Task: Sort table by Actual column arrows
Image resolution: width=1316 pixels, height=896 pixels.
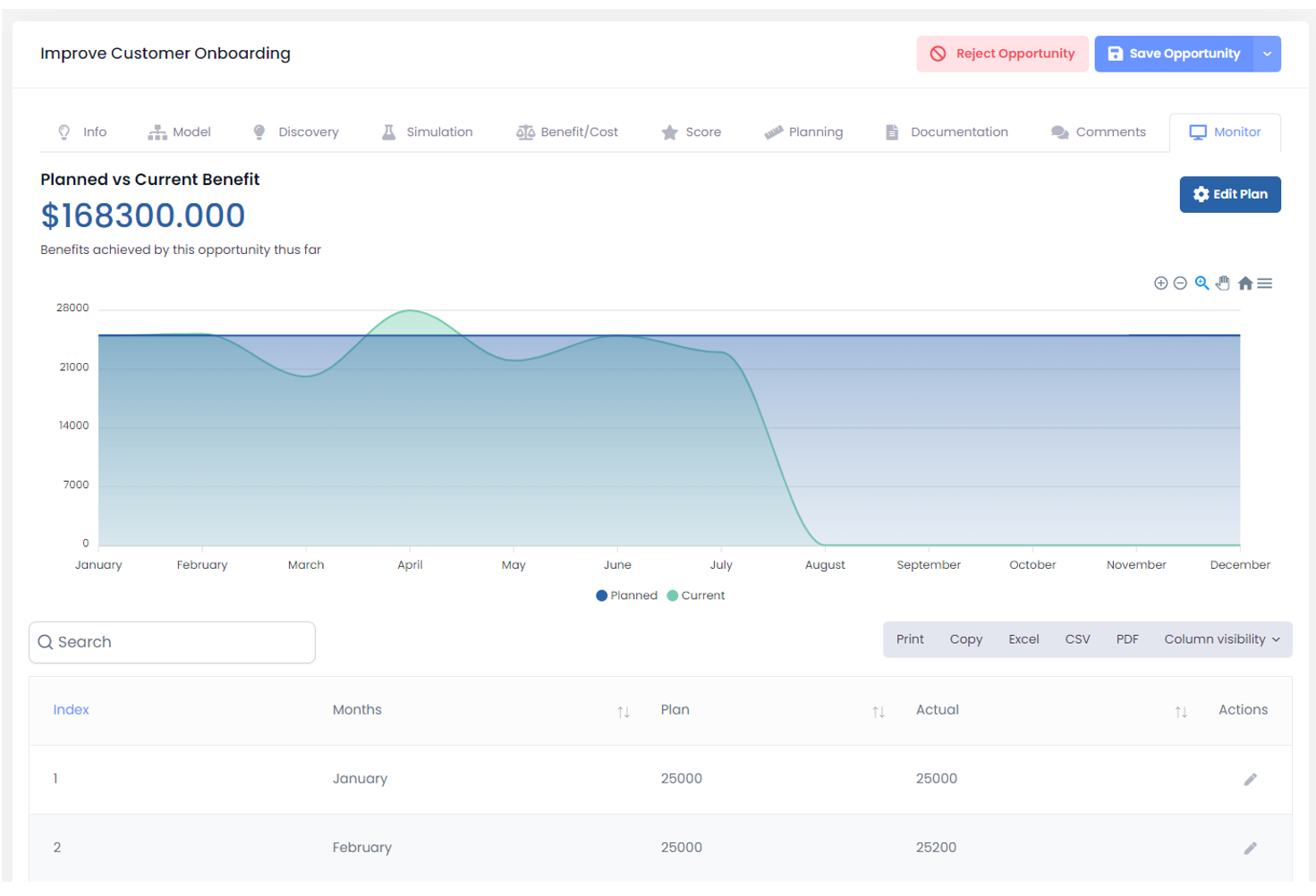Action: [1181, 712]
